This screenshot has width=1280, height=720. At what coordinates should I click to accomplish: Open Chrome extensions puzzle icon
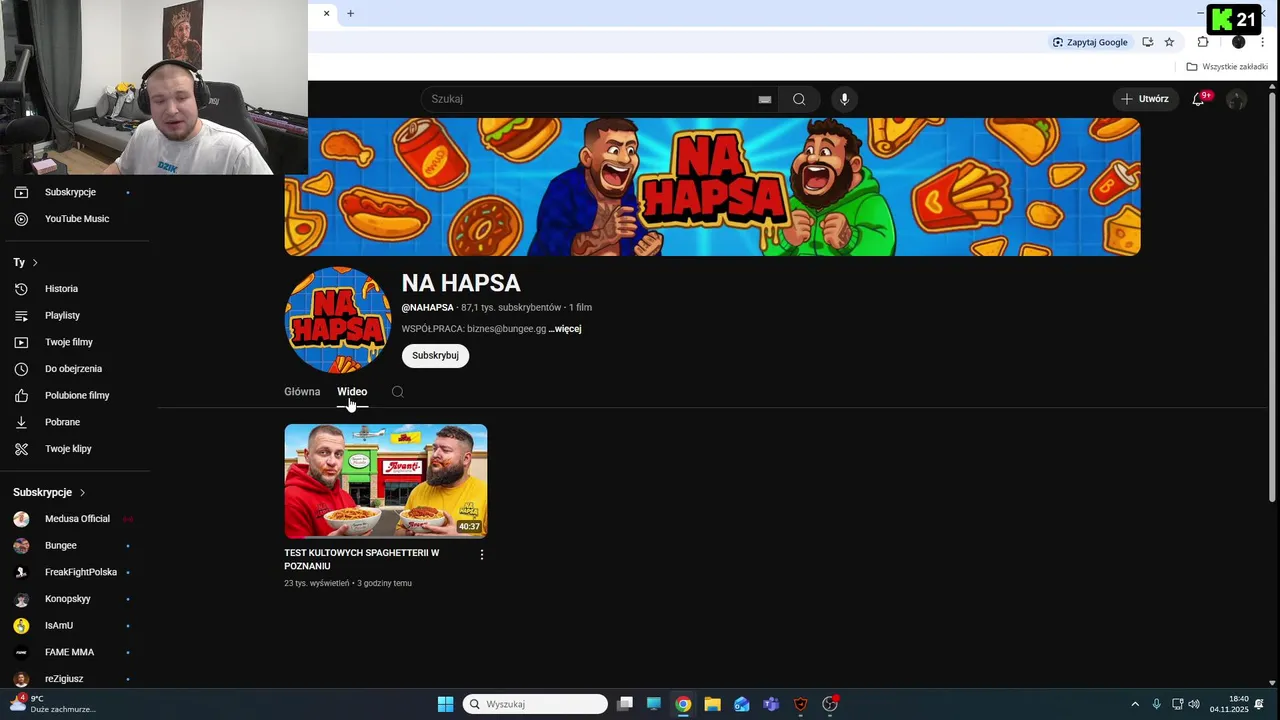click(x=1203, y=42)
